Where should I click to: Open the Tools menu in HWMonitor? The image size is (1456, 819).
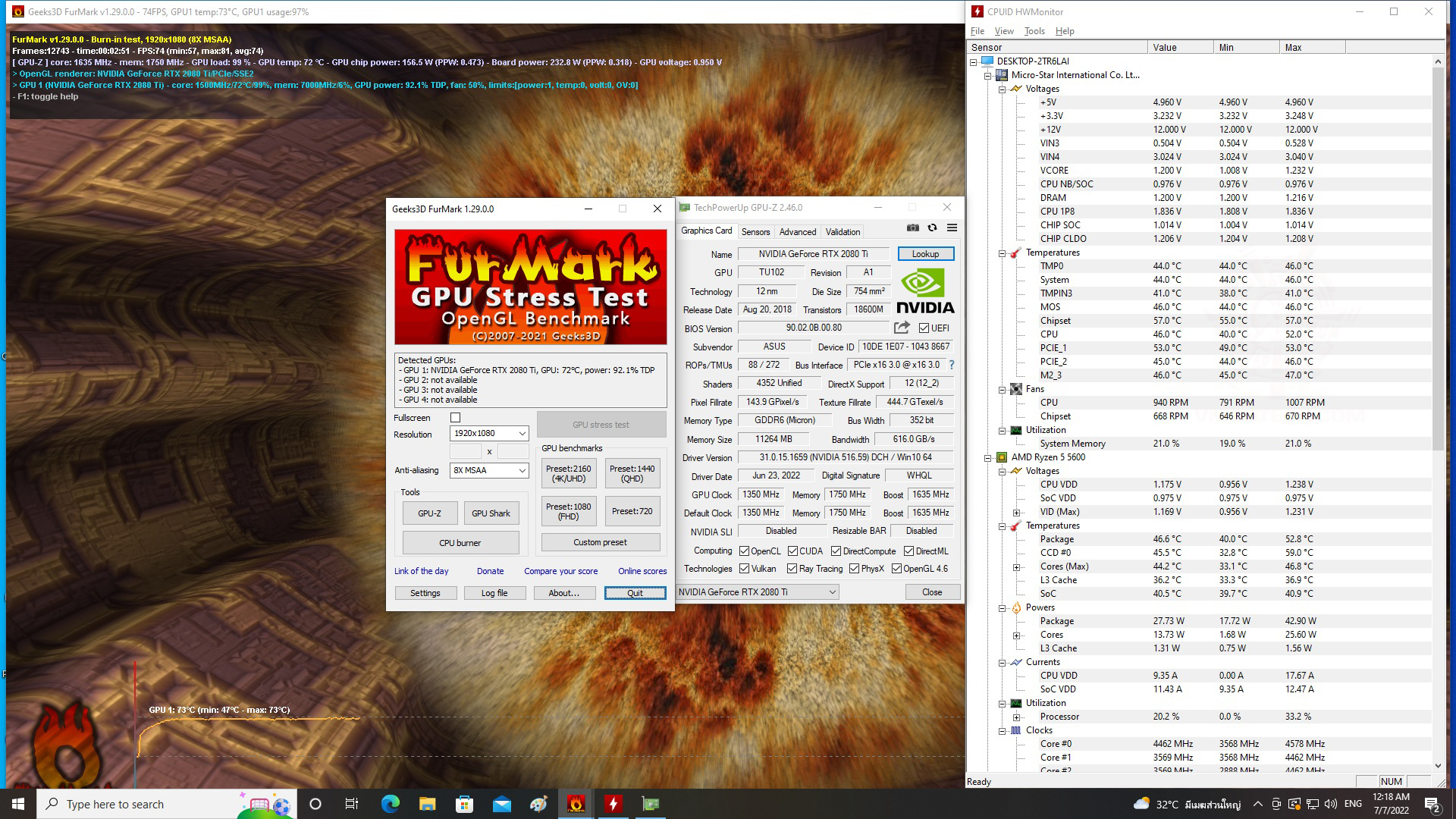(1034, 31)
